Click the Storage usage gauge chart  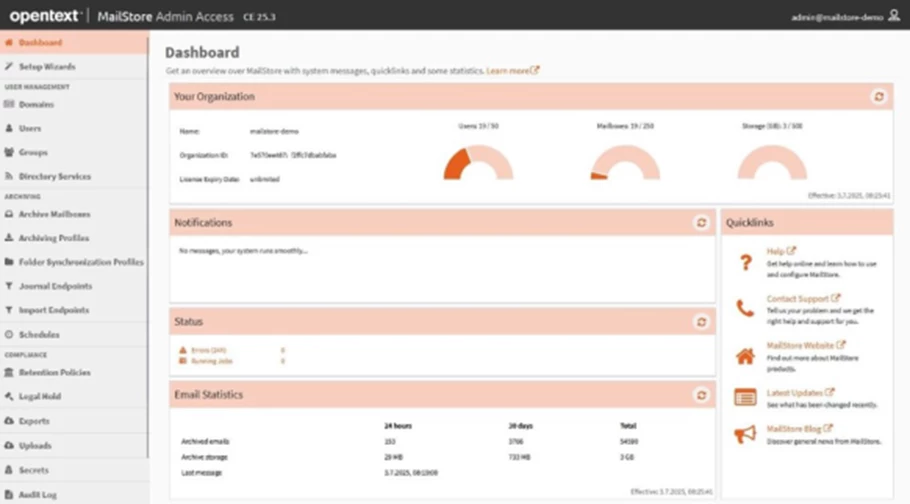coord(772,163)
